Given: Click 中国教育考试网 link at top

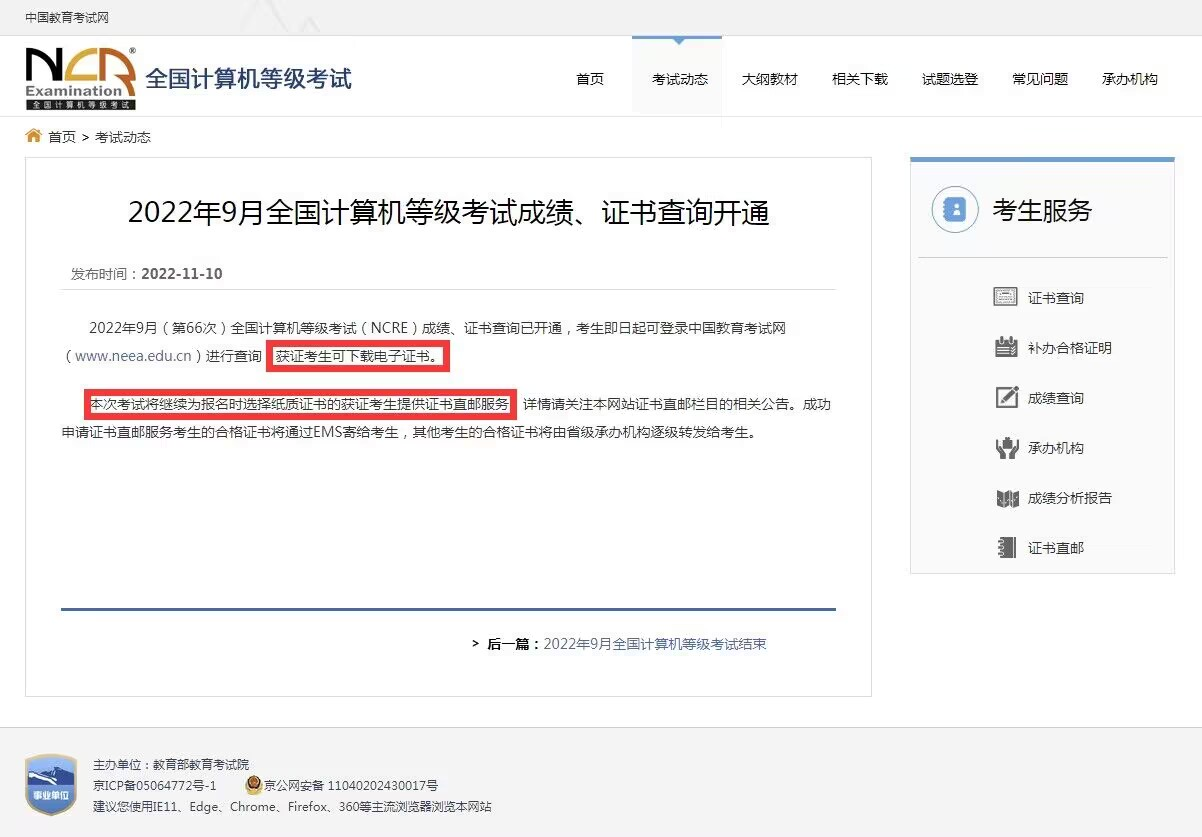Looking at the screenshot, I should pos(67,18).
